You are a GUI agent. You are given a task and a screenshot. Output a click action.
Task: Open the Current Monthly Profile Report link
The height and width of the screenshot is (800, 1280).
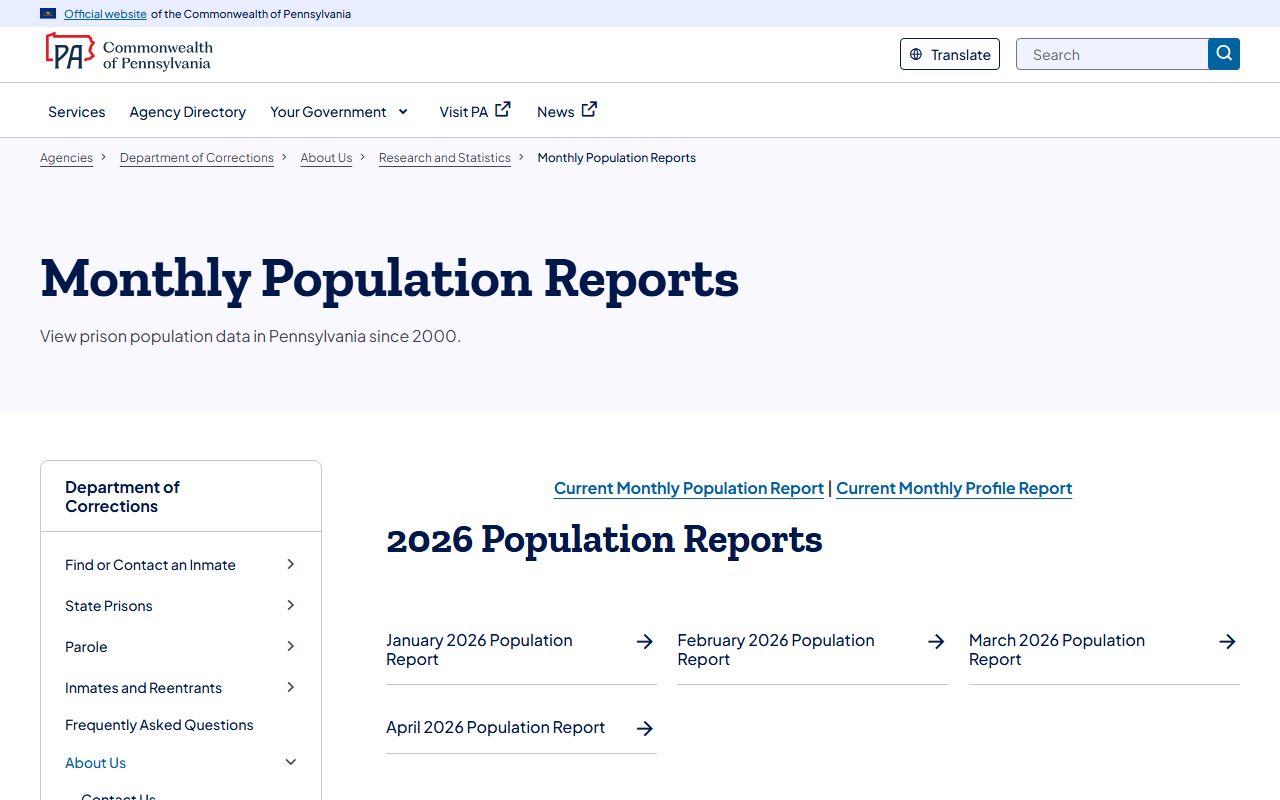[x=954, y=488]
